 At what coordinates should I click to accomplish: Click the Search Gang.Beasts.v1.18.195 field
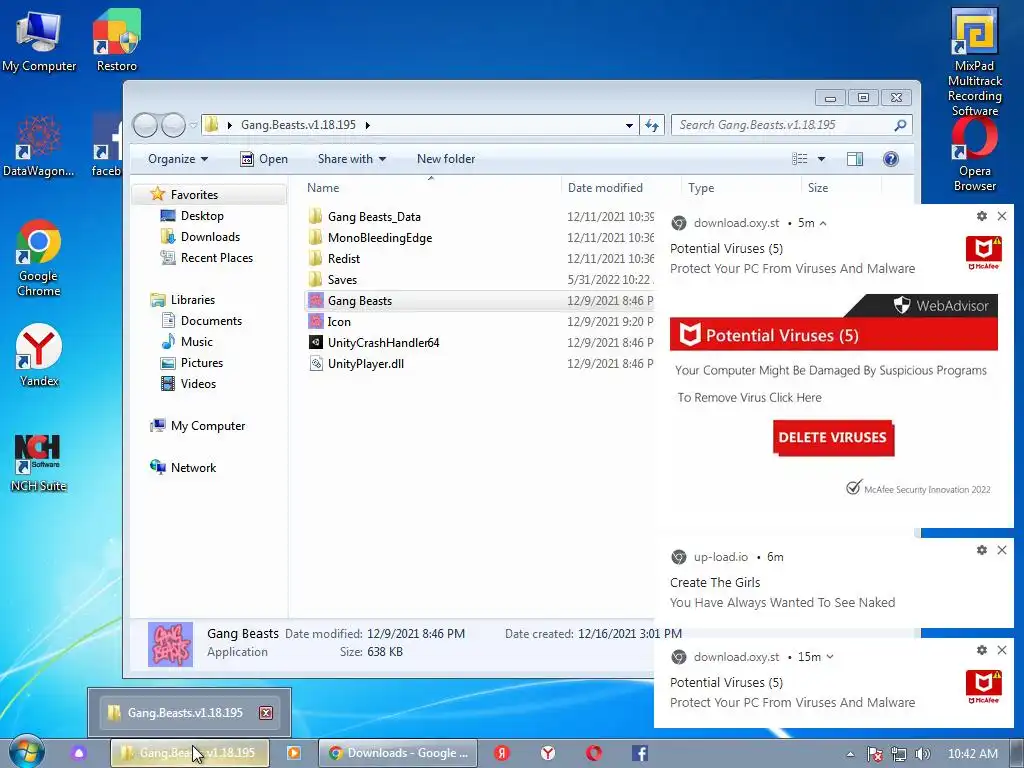pos(782,125)
